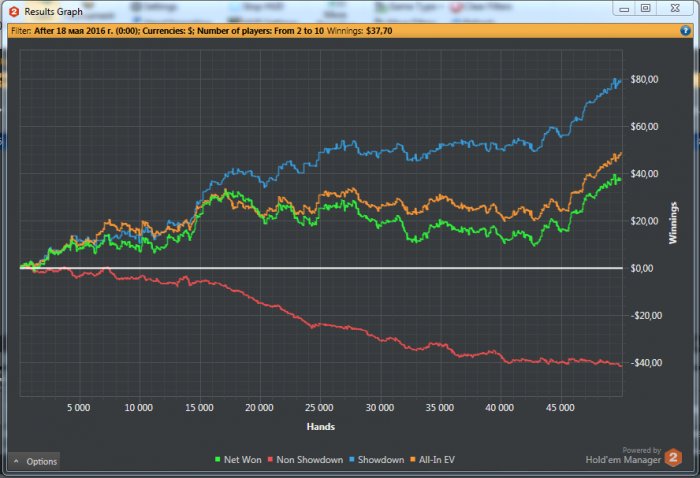The width and height of the screenshot is (700, 478).
Task: Click the Hold'em Manager icon in title bar
Action: tap(14, 12)
